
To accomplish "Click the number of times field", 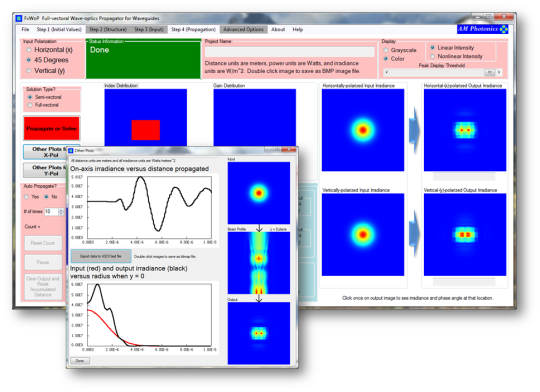I will point(51,212).
